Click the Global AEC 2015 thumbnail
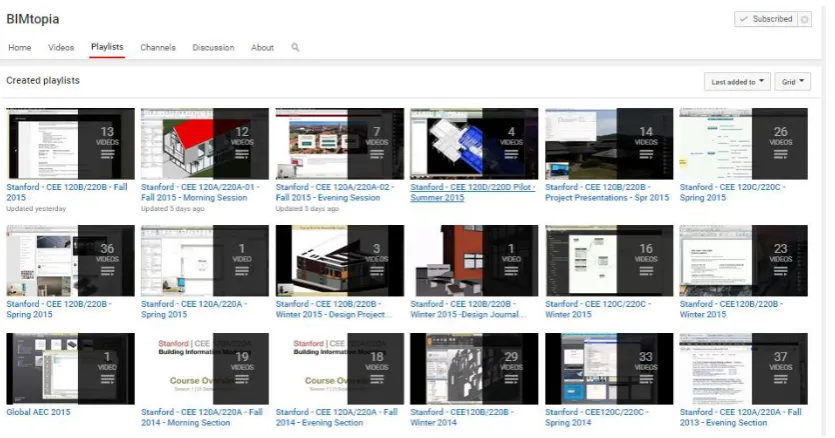 click(x=70, y=369)
